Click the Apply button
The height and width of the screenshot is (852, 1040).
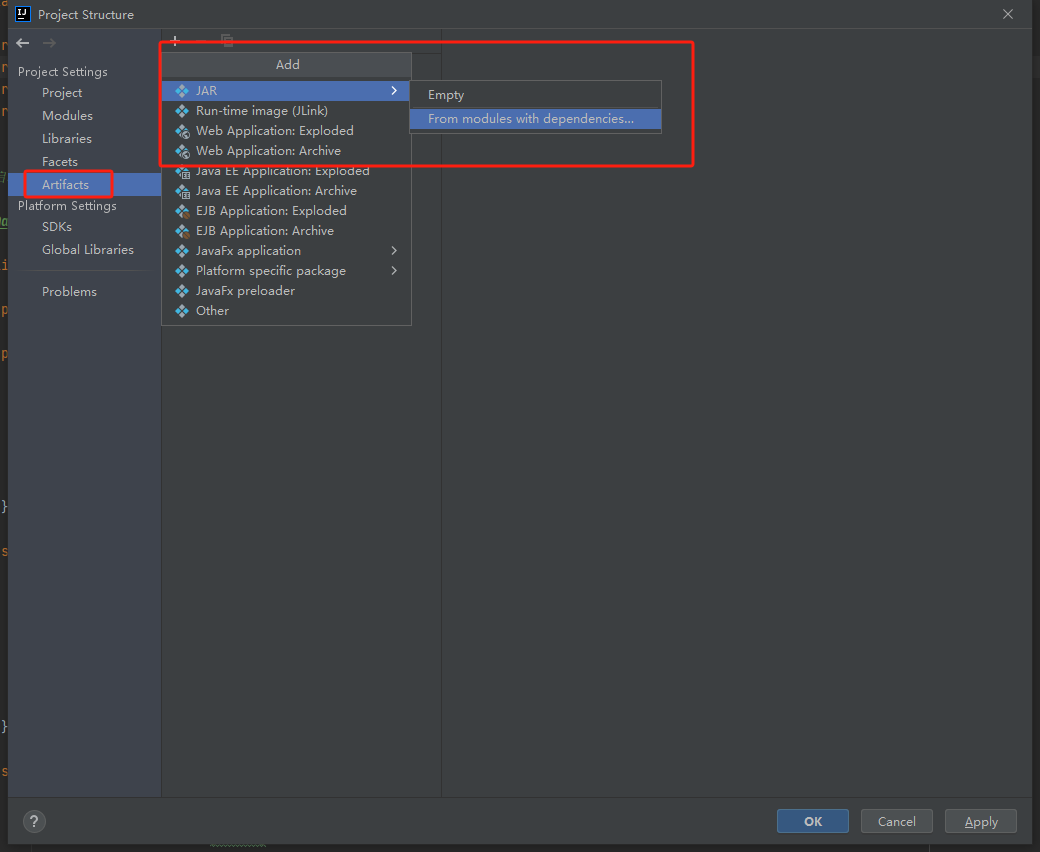tap(980, 822)
